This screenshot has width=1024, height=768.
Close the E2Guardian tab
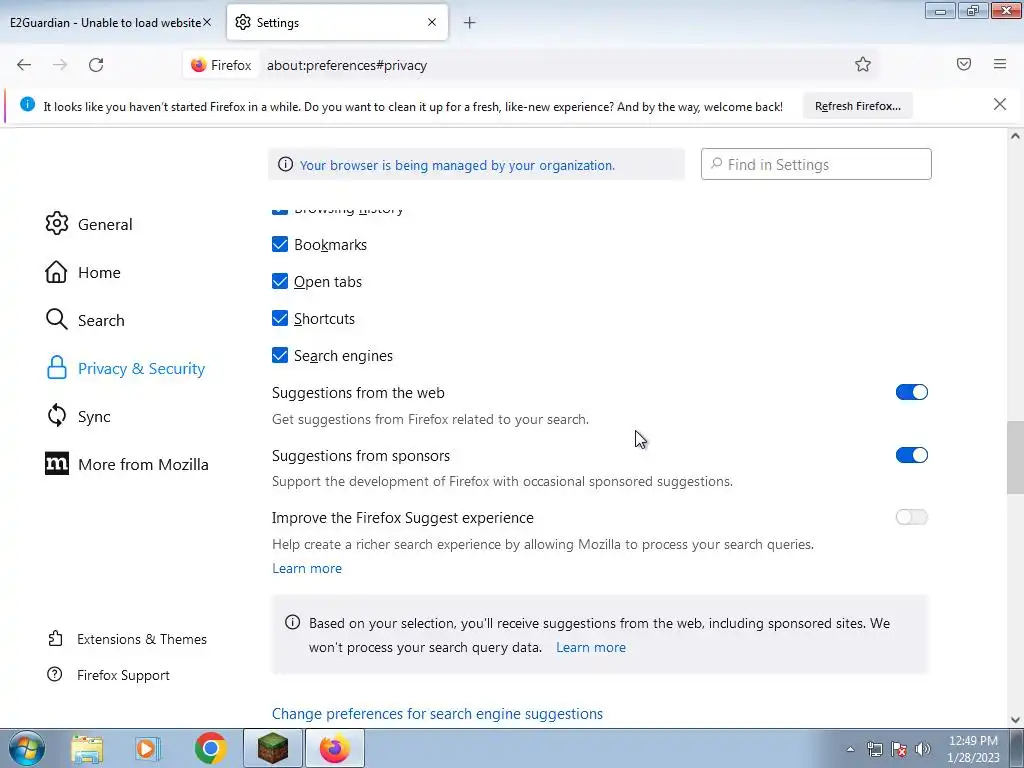coord(206,22)
